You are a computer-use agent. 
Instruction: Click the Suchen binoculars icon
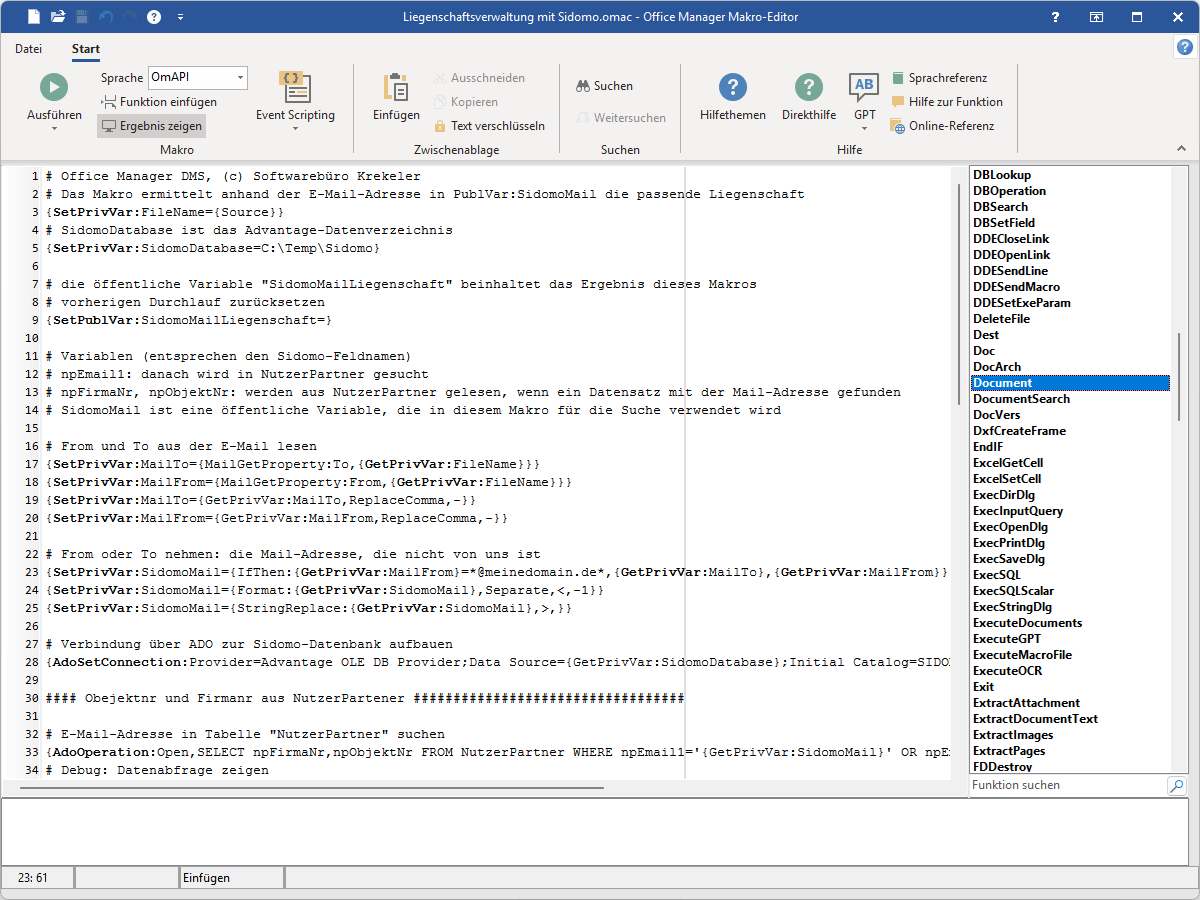583,86
